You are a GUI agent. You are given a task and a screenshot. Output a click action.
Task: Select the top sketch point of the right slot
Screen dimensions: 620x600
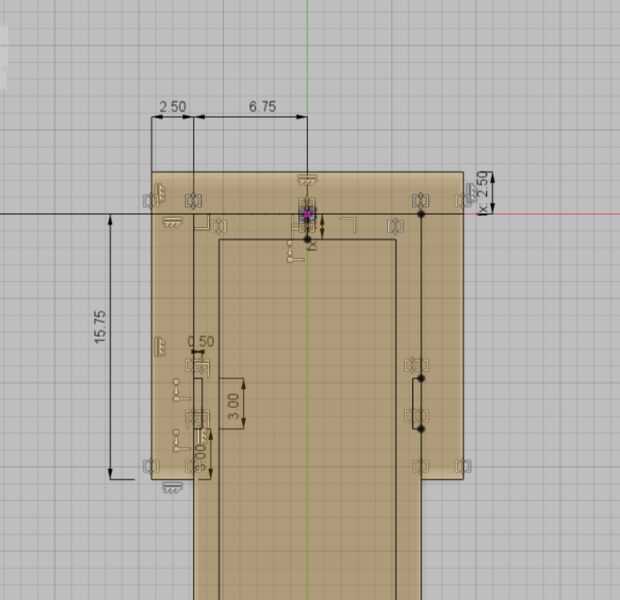click(x=421, y=379)
